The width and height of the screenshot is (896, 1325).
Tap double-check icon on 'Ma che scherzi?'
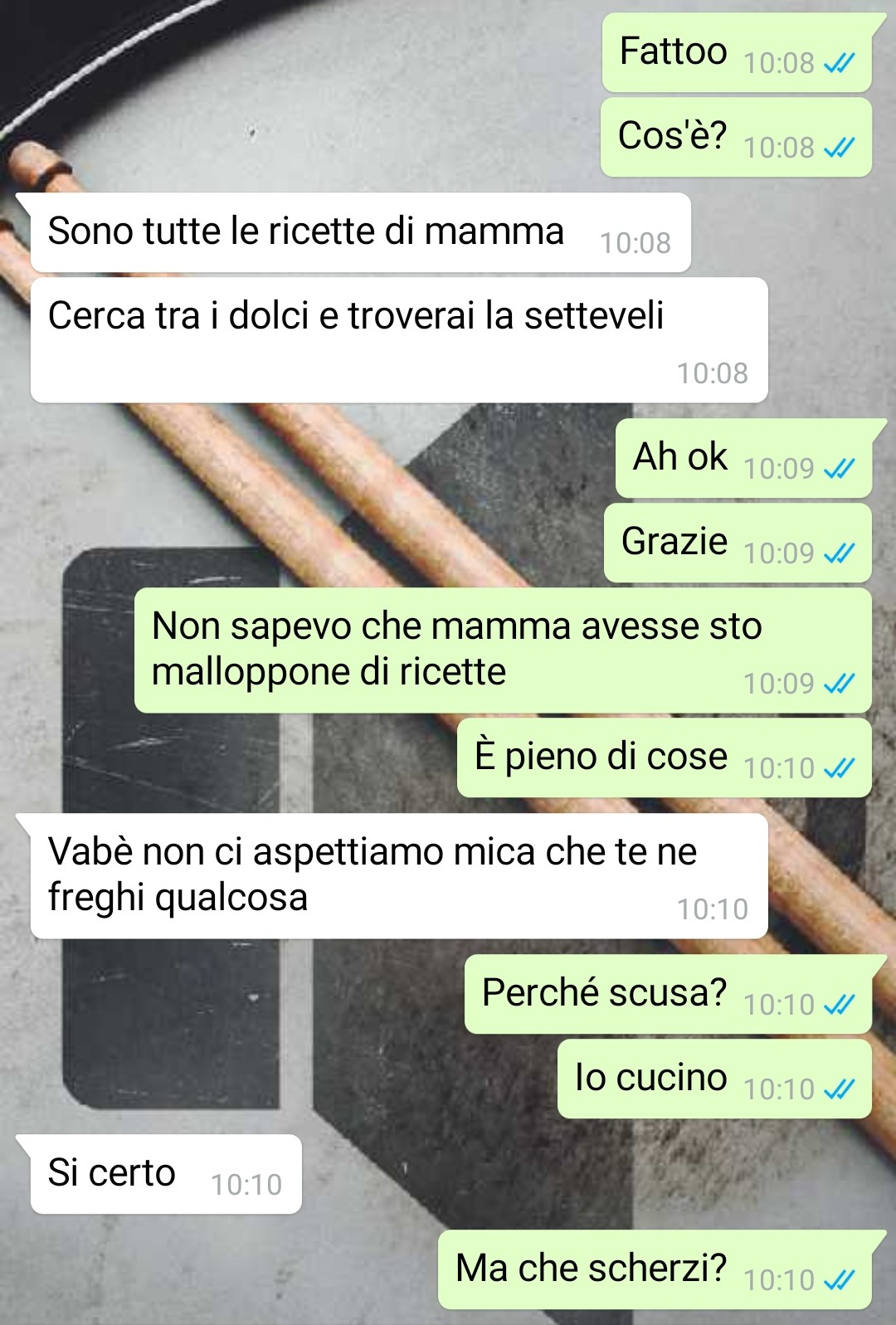(x=840, y=1280)
